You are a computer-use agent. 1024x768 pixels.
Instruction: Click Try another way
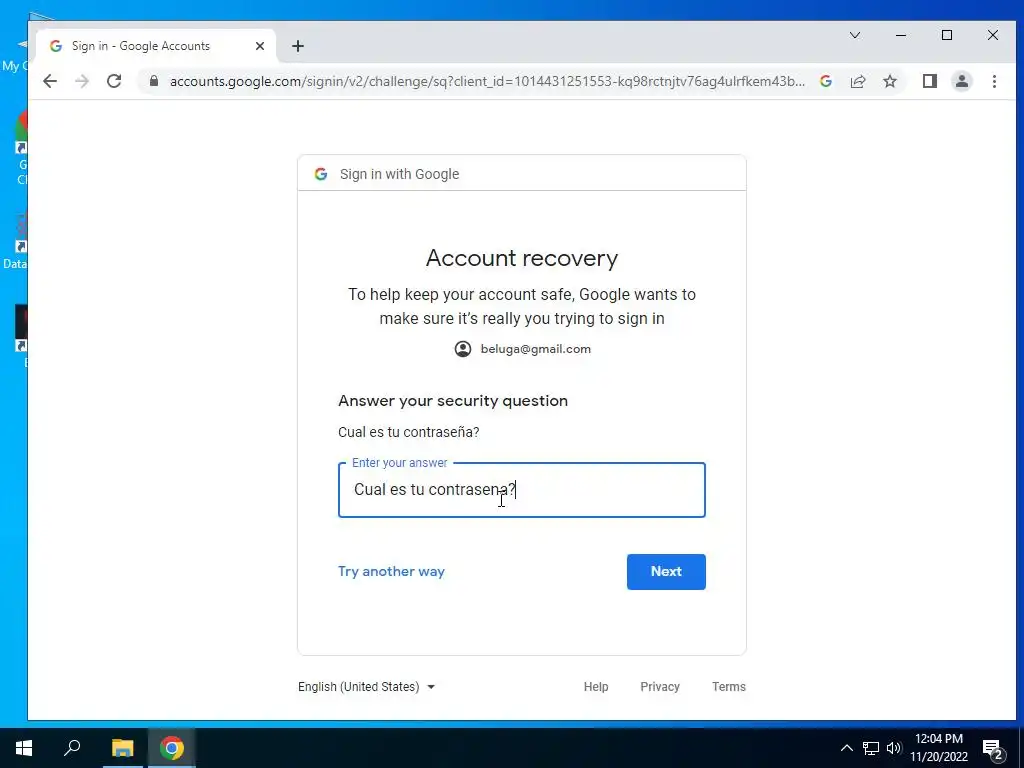coord(391,571)
